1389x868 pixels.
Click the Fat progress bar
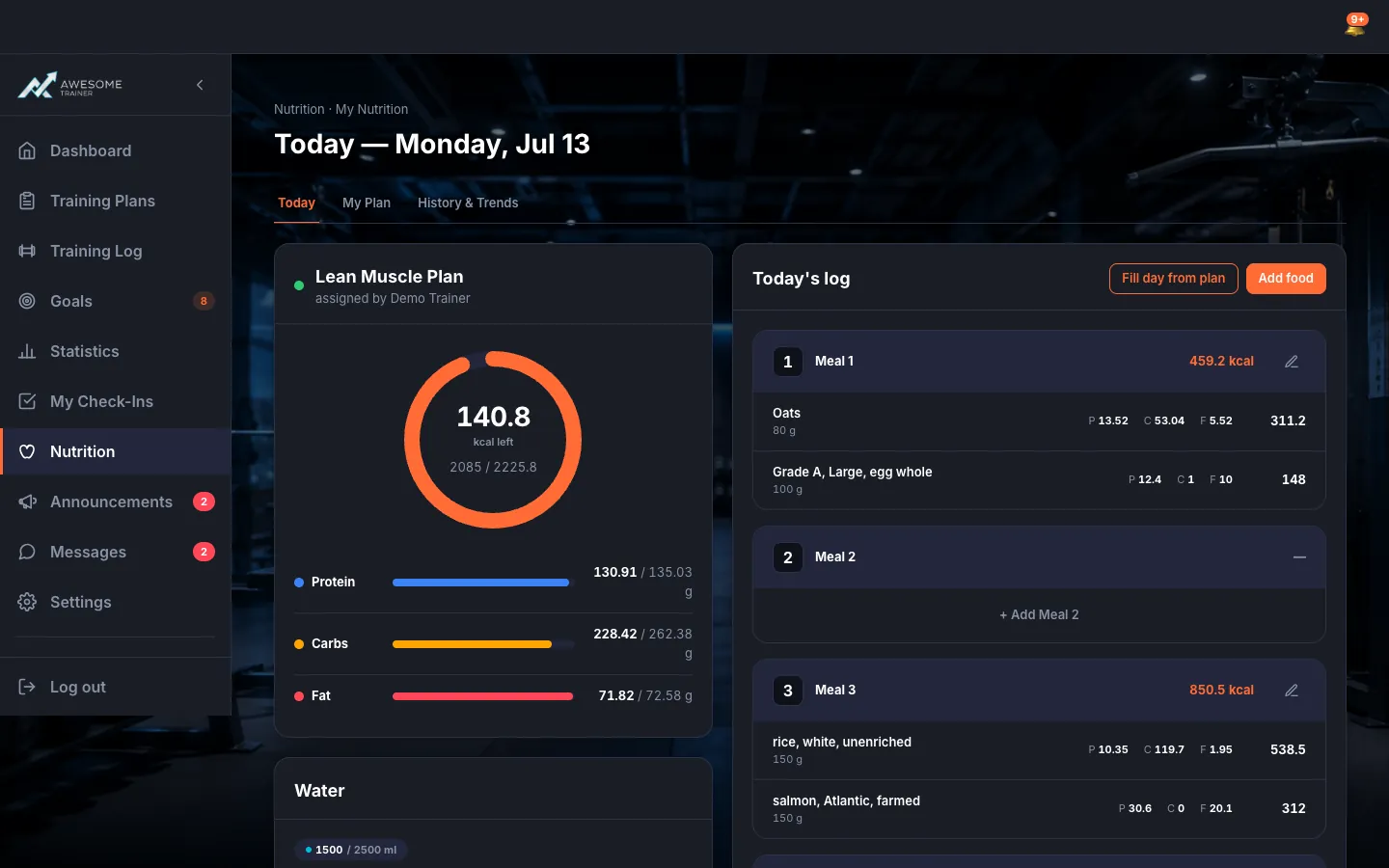[482, 696]
